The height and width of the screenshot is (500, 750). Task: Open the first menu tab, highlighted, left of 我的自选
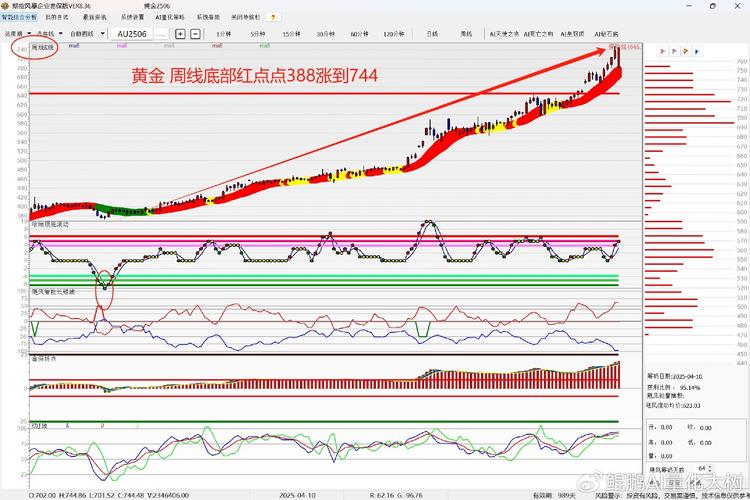[19, 17]
